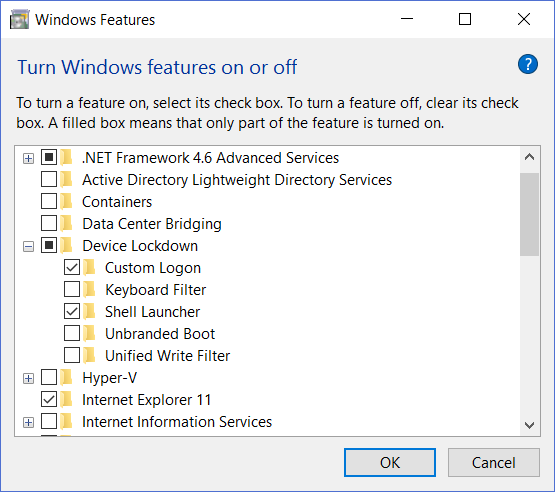Screen dimensions: 555x492
Task: Click the Unified Write Filter folder icon
Action: (89, 355)
